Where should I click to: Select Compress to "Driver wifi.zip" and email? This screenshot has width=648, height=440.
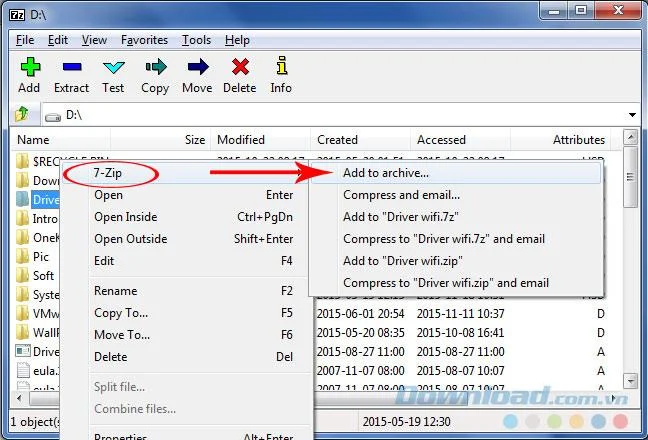[x=455, y=283]
